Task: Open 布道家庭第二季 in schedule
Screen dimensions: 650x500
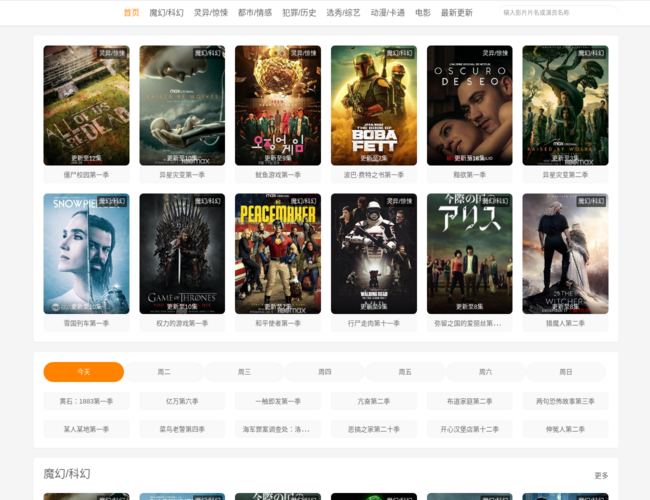Action: (469, 401)
